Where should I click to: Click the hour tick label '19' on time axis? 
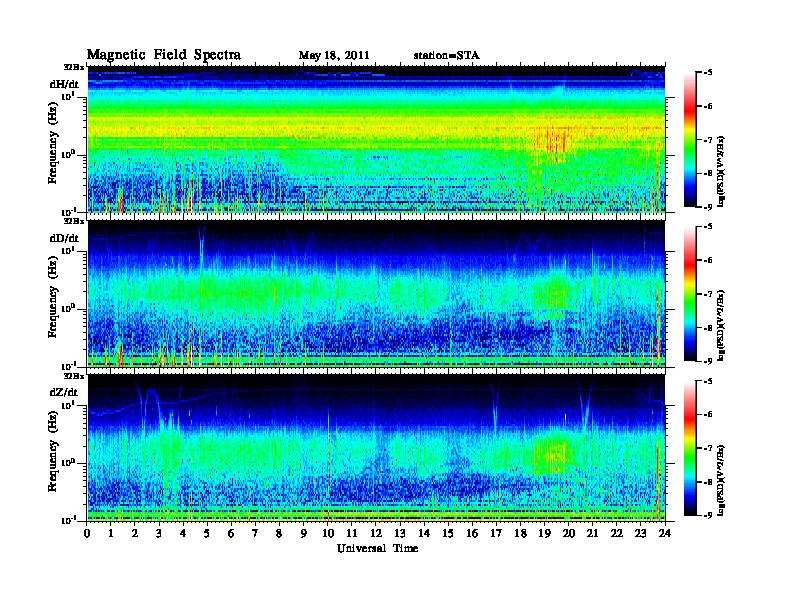click(x=544, y=533)
